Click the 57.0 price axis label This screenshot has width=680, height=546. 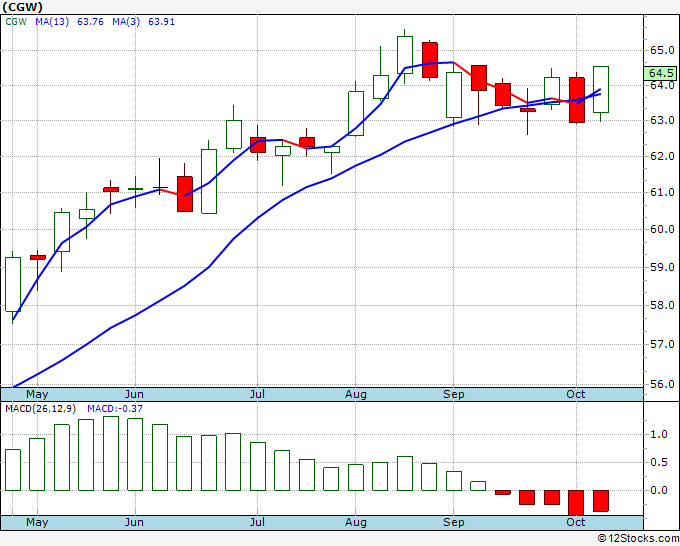(x=662, y=344)
